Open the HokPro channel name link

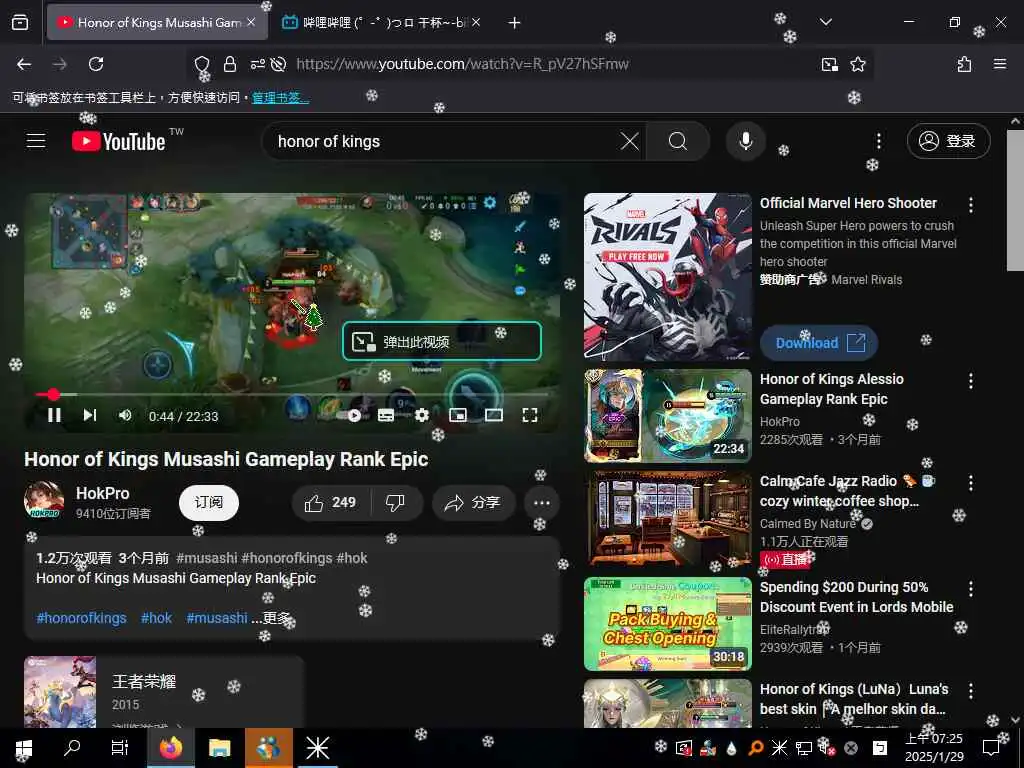103,494
